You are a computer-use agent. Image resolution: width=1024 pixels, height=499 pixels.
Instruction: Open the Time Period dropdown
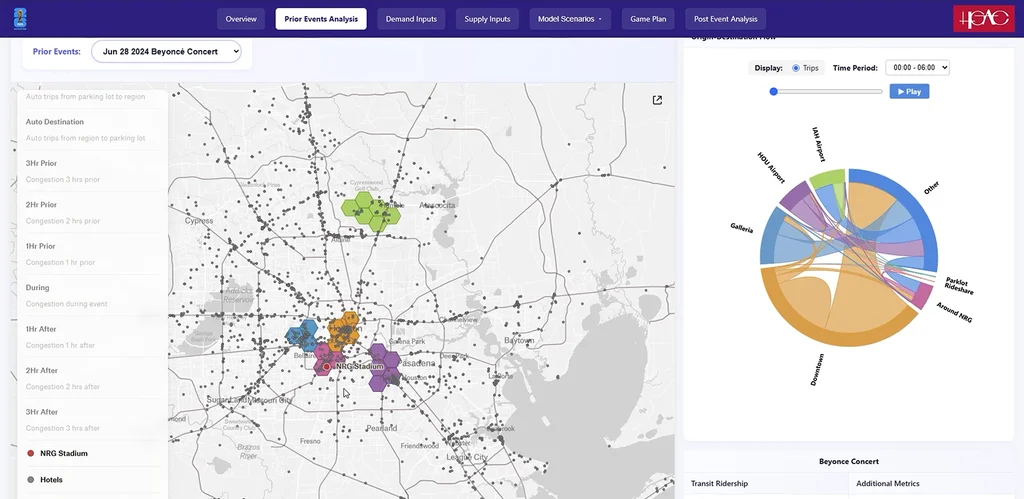click(917, 67)
